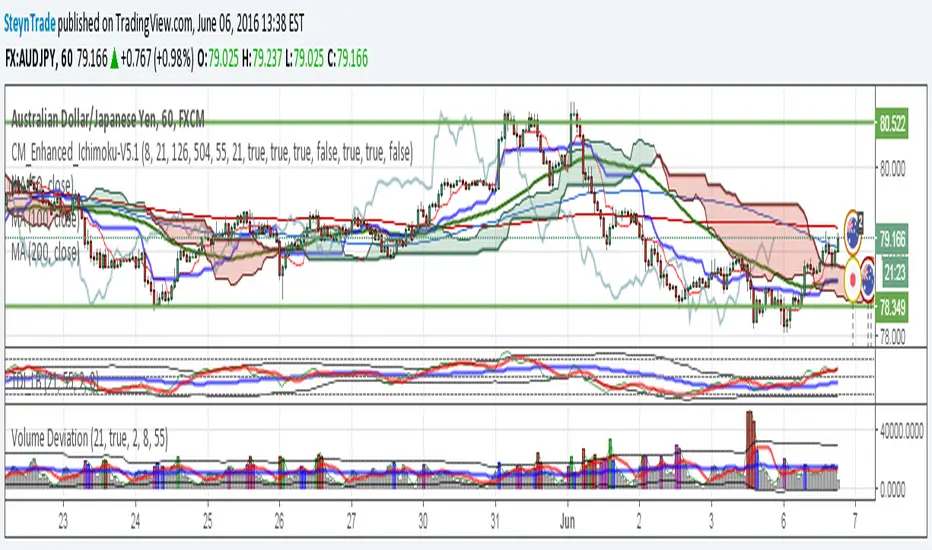932x550 pixels.
Task: Click the June 06, 2016 13:38 EST timestamp
Action: (250, 23)
